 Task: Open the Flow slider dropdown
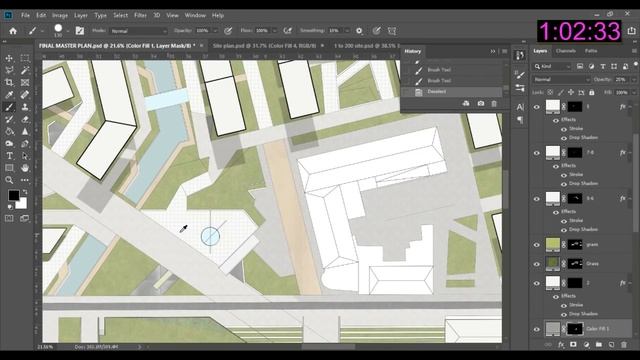(x=274, y=31)
